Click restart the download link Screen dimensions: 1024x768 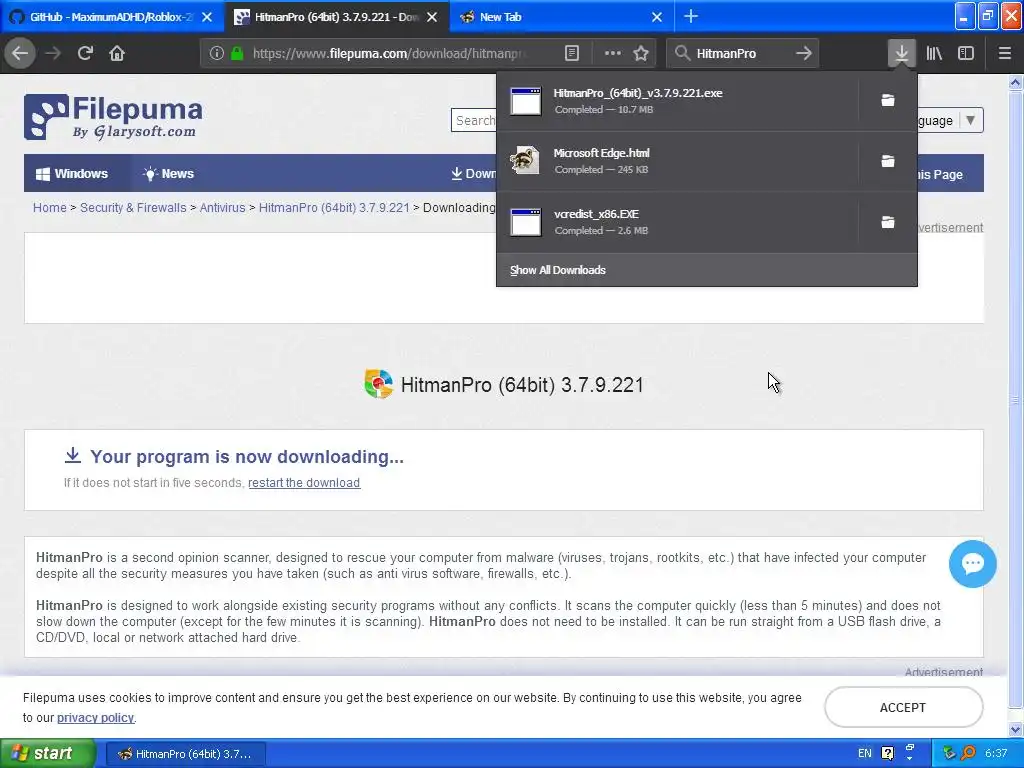coord(304,483)
